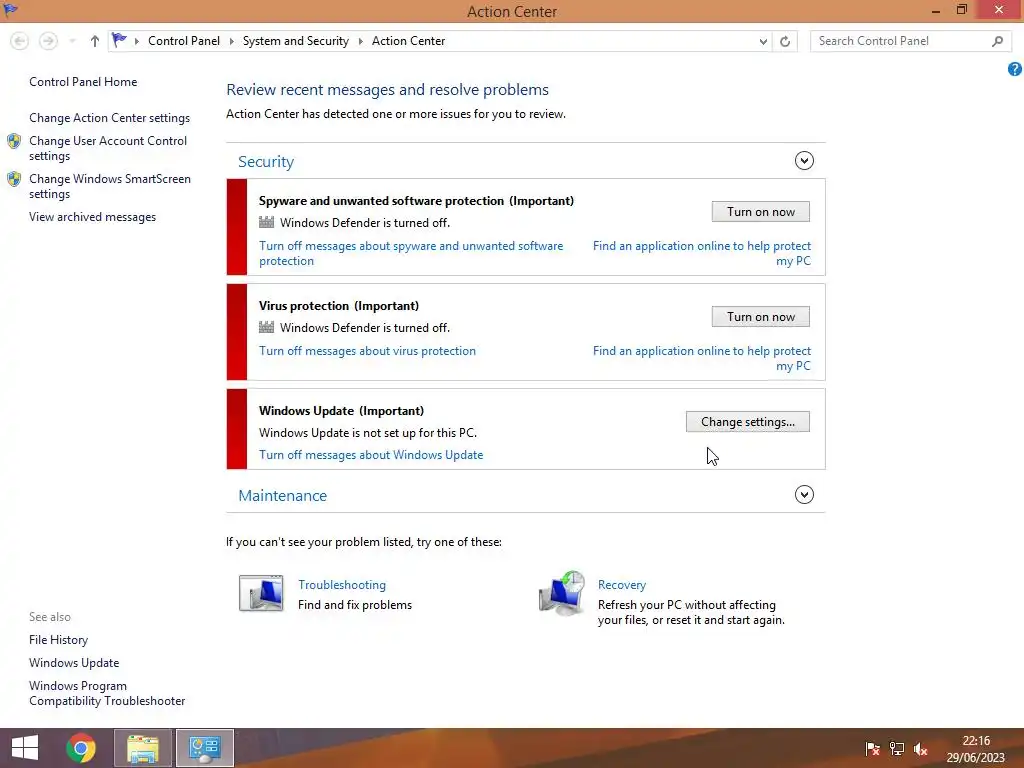Collapse the Security section chevron
The image size is (1024, 768).
[804, 161]
